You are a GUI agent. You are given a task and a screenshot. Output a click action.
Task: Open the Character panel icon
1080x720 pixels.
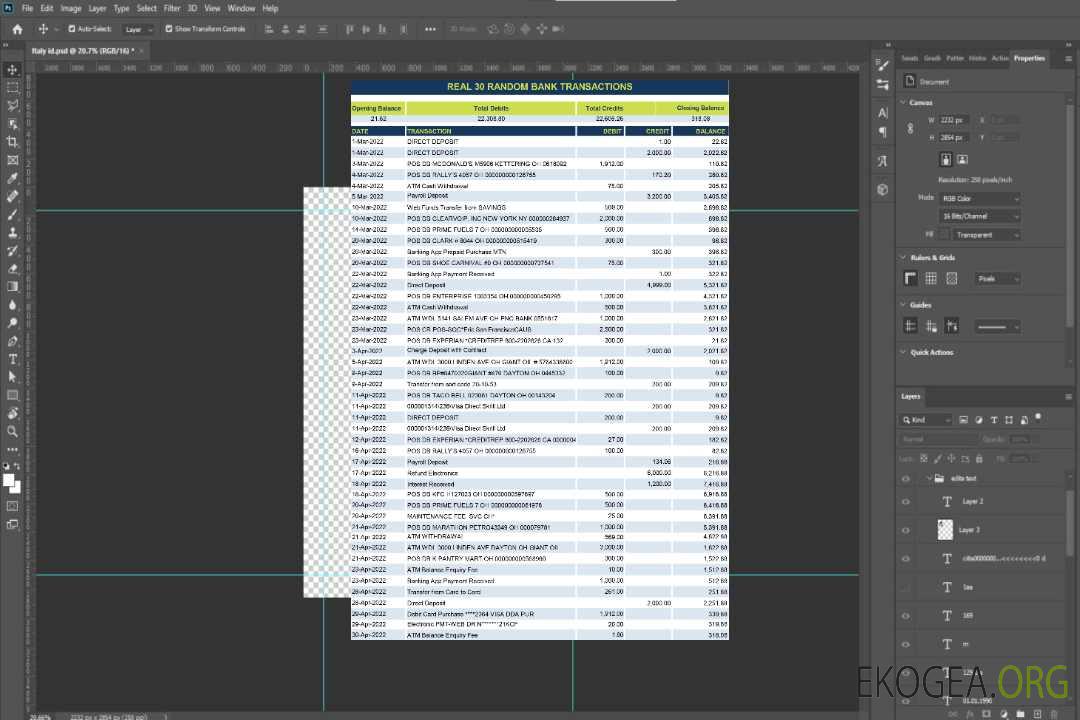883,112
